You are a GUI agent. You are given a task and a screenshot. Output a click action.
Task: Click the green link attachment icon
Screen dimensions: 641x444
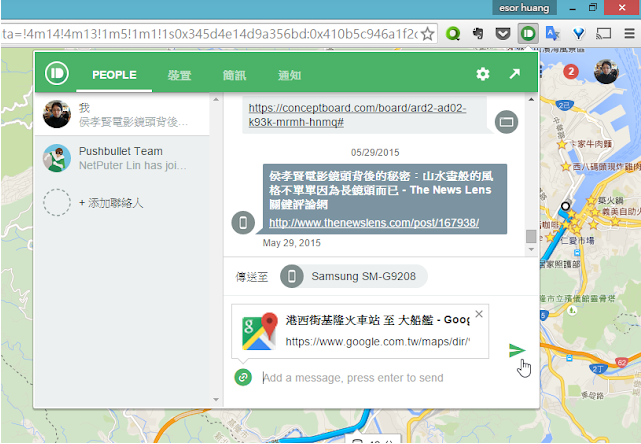[x=242, y=377]
